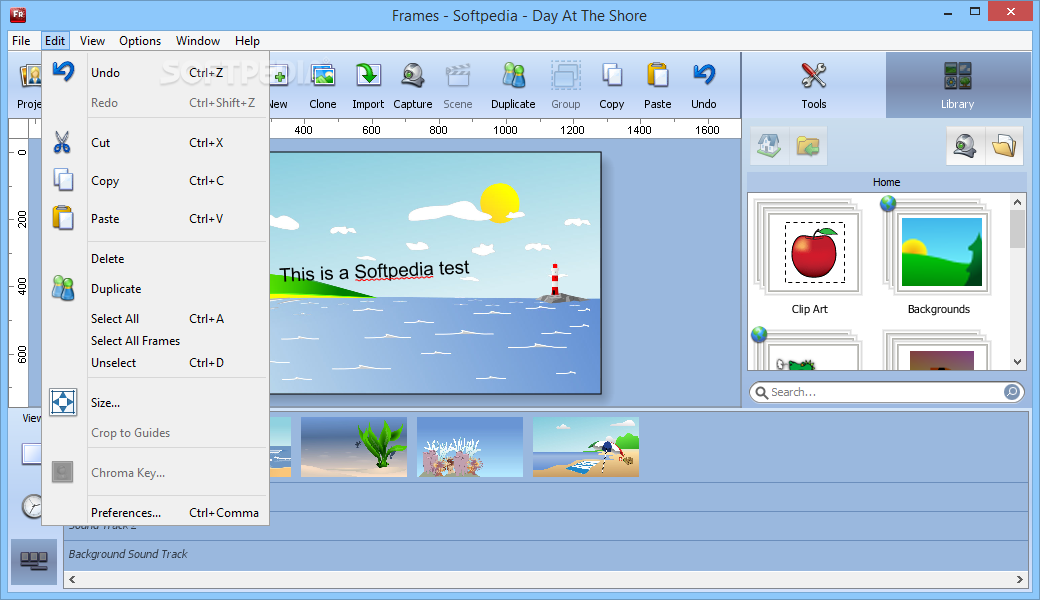Choose Crop to Guides
Viewport: 1040px width, 600px height.
156,433
